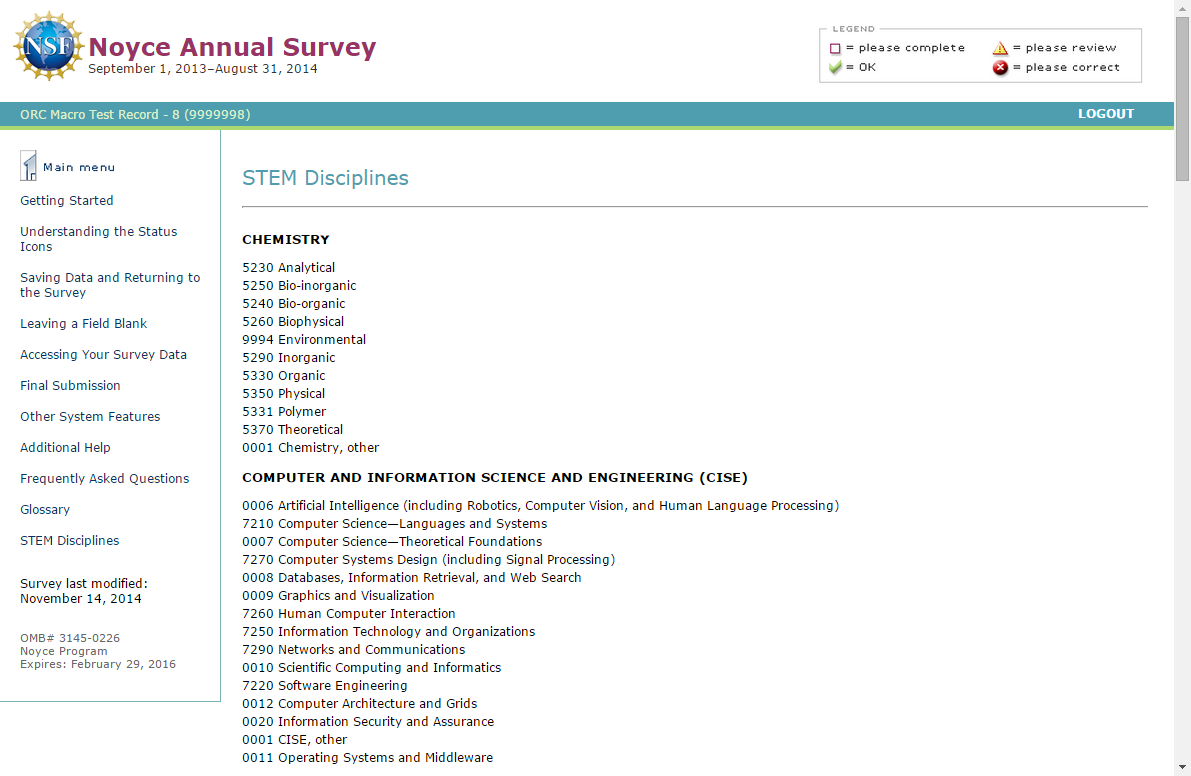Viewport: 1191px width, 776px height.
Task: View Other System Features
Action: [x=90, y=417]
